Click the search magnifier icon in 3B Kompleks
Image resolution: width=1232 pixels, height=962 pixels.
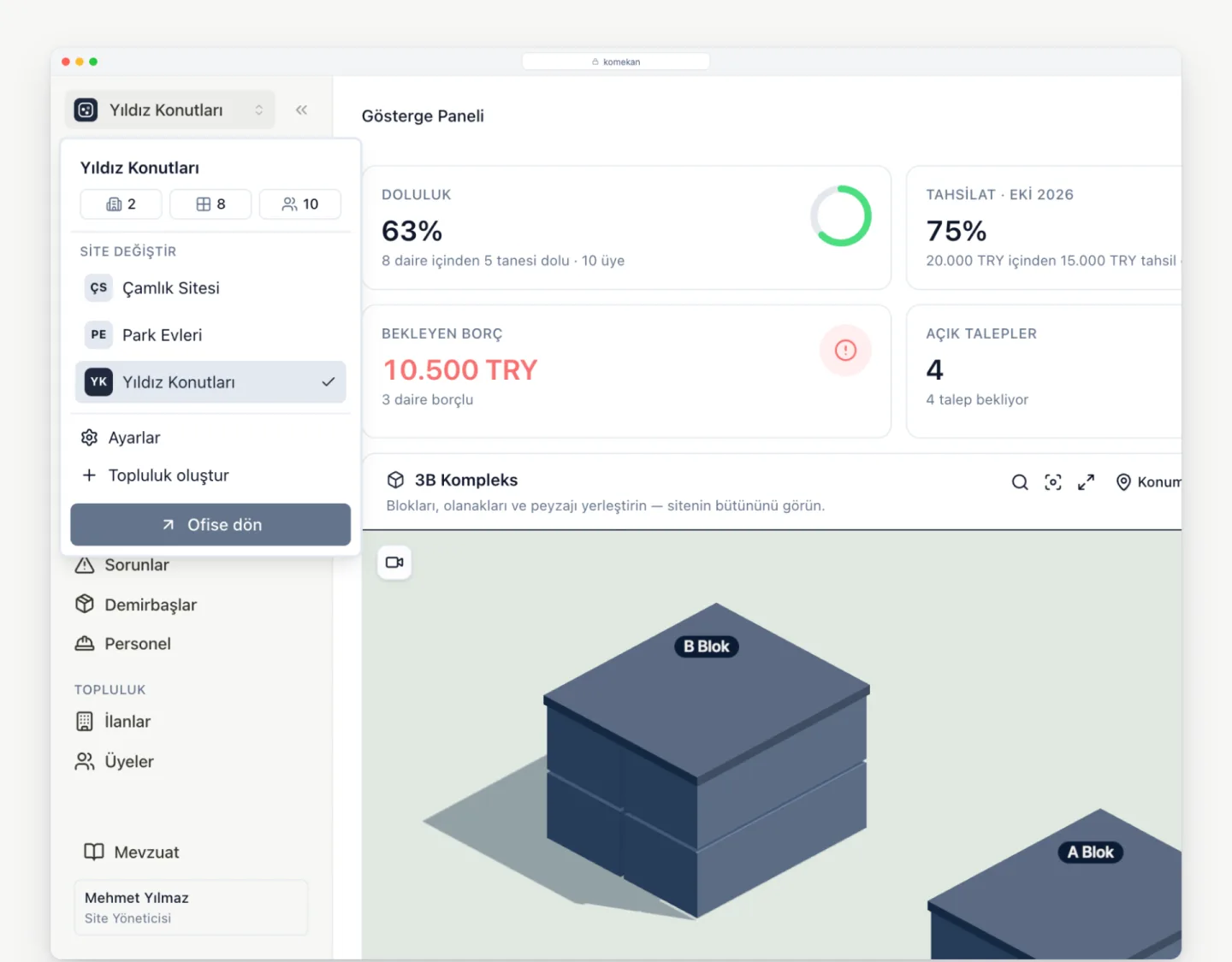pos(1020,482)
